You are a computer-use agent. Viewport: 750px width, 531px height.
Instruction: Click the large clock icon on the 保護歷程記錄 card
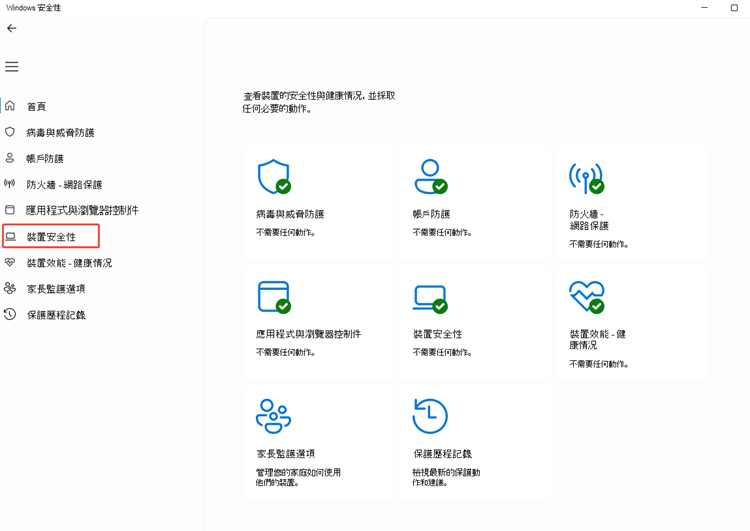430,416
